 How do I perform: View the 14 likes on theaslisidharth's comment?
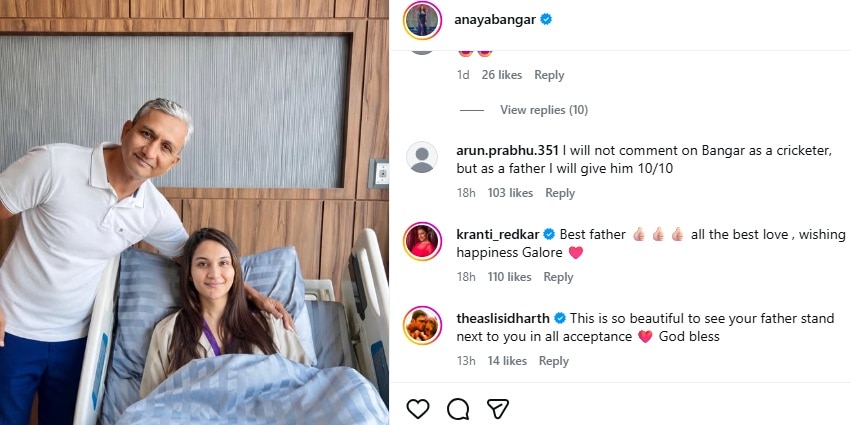tap(507, 361)
